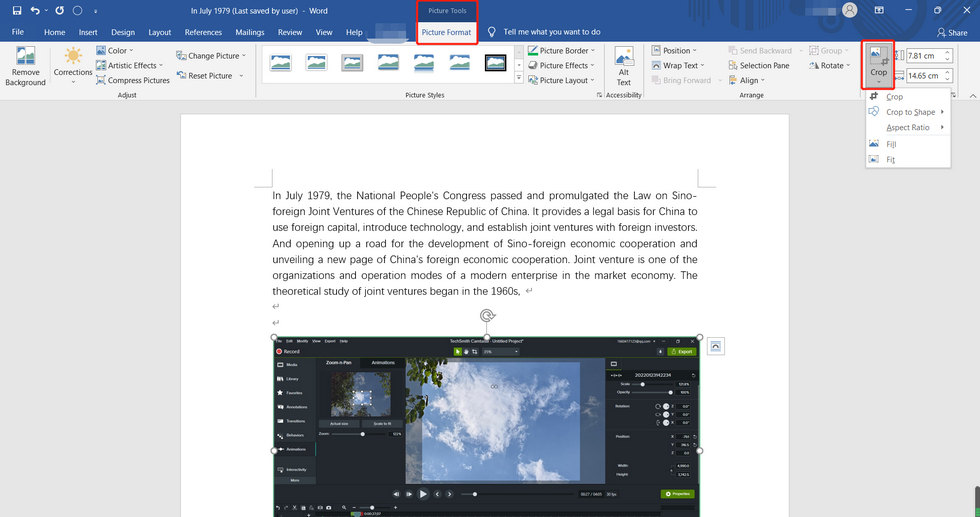Image resolution: width=980 pixels, height=517 pixels.
Task: Select the black double-frame picture style
Action: pyautogui.click(x=495, y=63)
